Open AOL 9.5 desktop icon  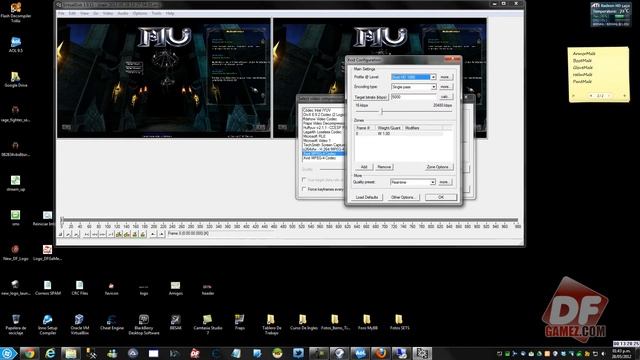point(16,45)
